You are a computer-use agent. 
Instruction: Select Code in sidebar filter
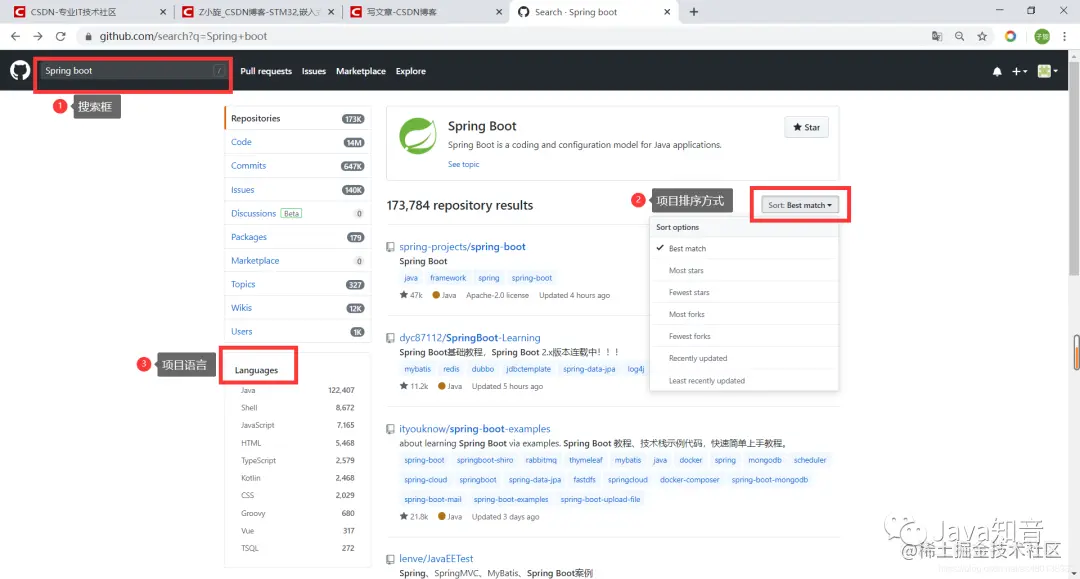click(x=298, y=142)
